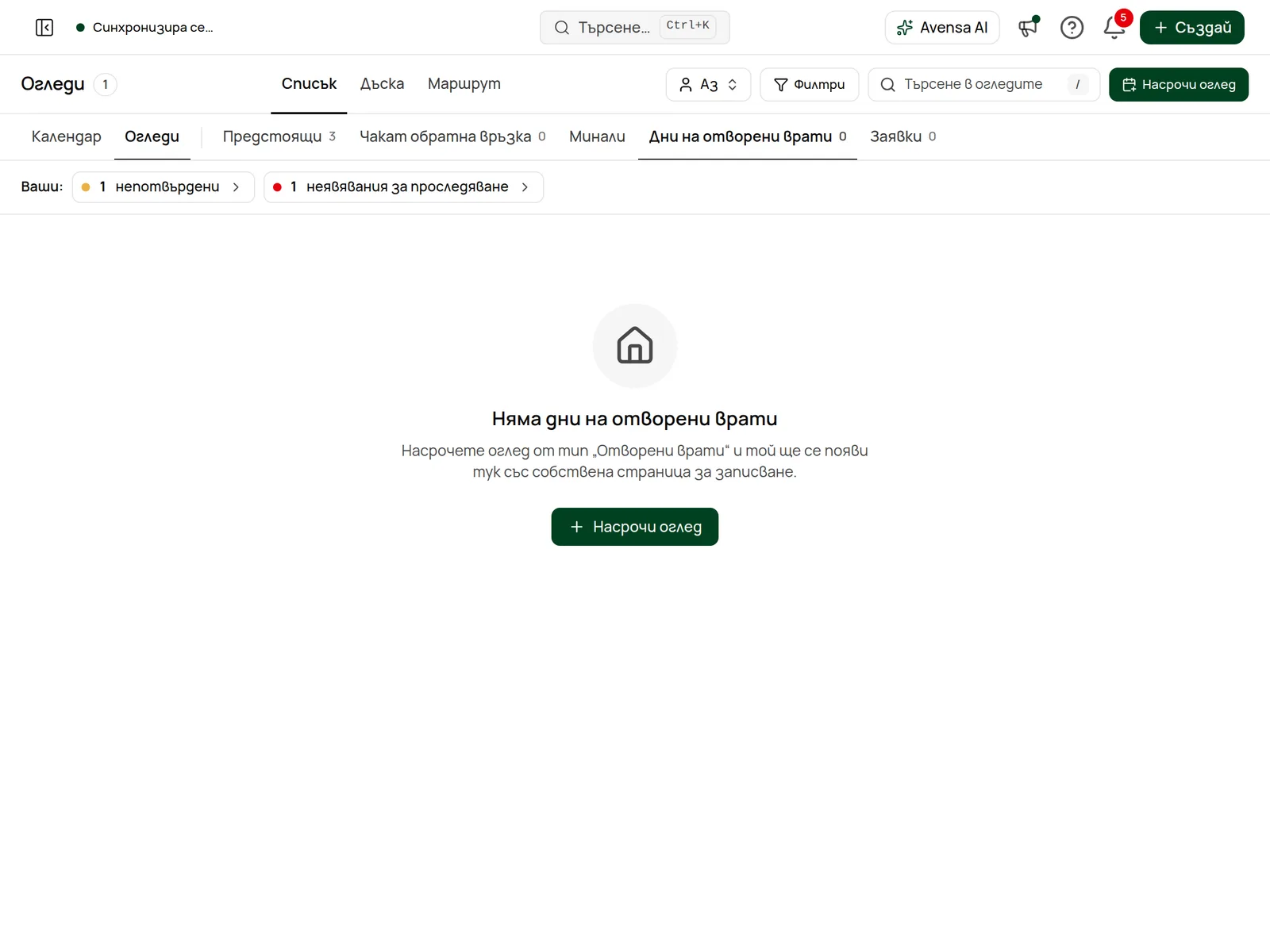
Task: Open the Филтри filter button
Action: (x=810, y=85)
